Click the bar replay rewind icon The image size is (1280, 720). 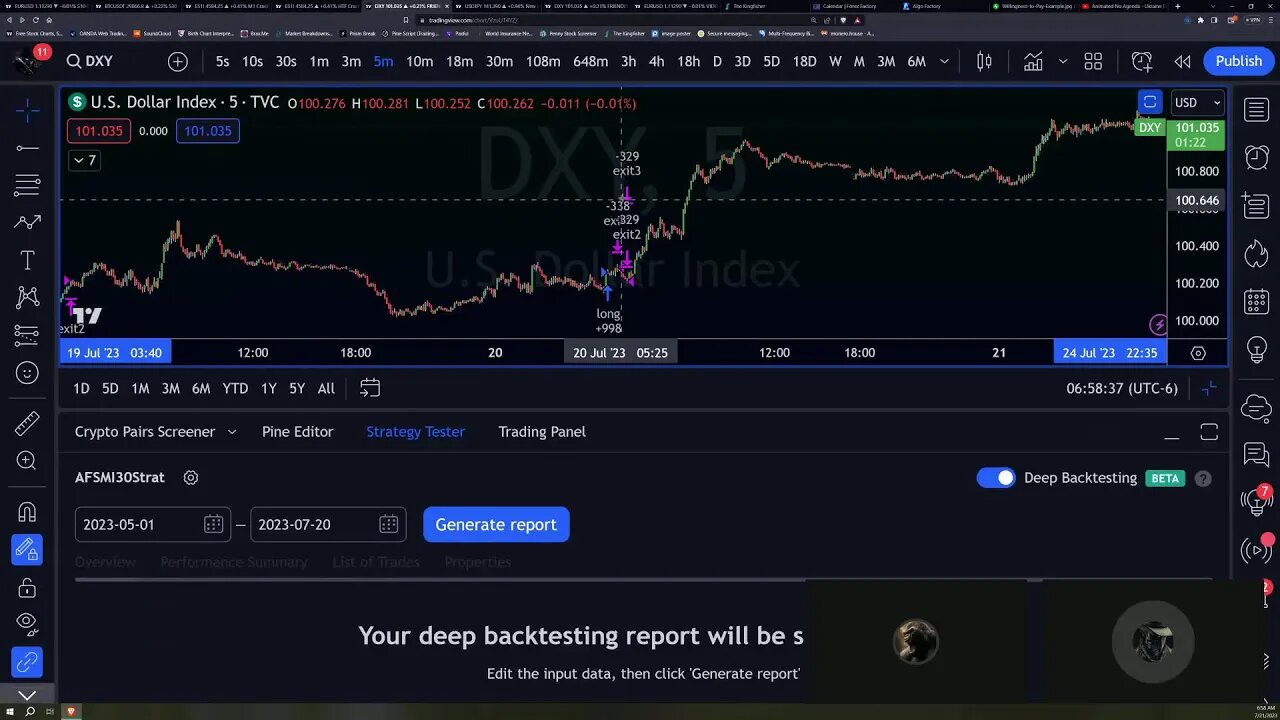(1182, 61)
